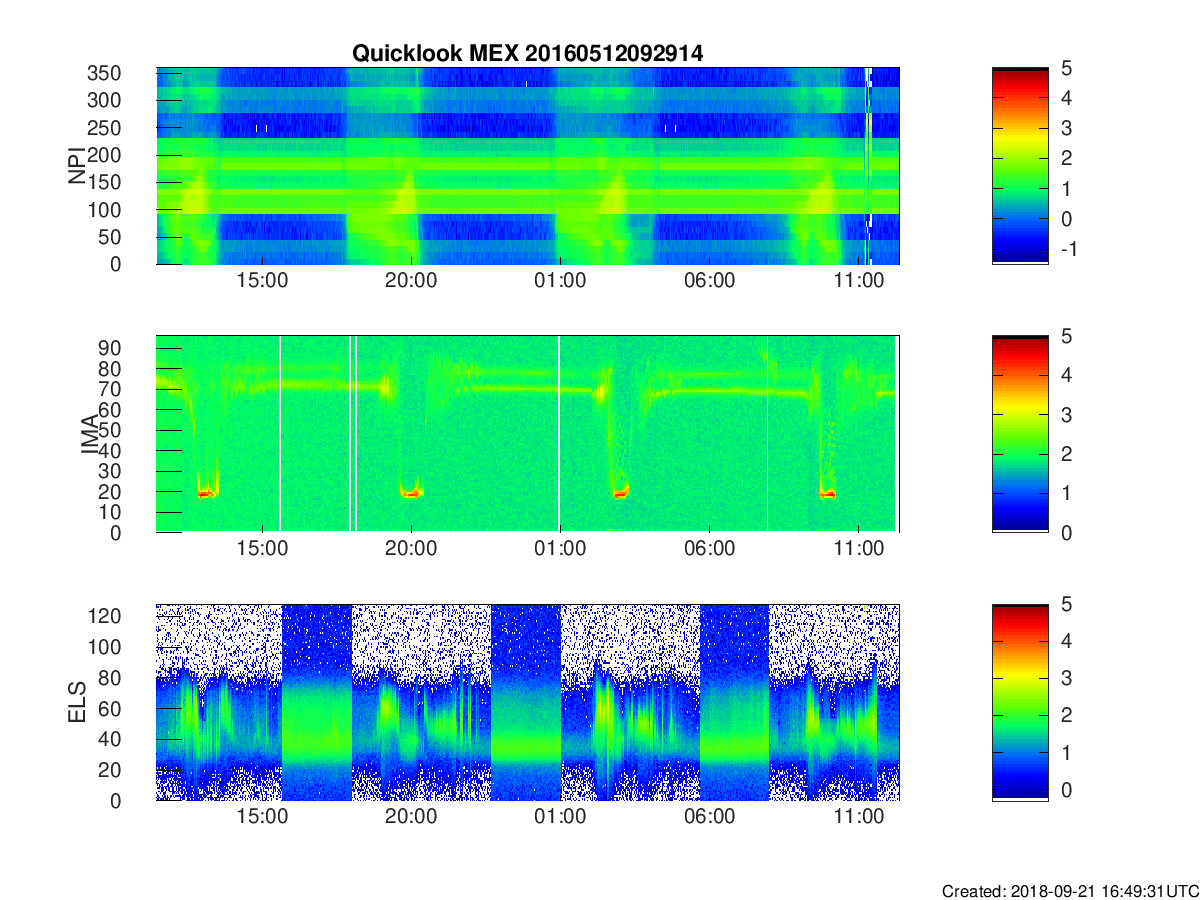
Task: Click the 11:00 time tick under NPI plot
Action: click(858, 281)
